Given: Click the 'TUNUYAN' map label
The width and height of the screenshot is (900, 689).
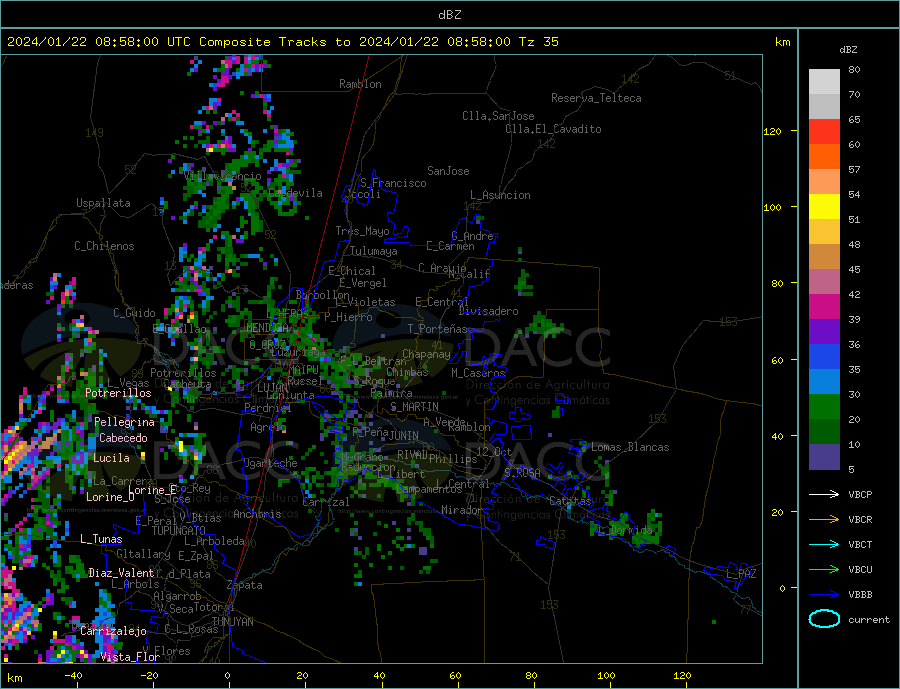Looking at the screenshot, I should point(232,622).
